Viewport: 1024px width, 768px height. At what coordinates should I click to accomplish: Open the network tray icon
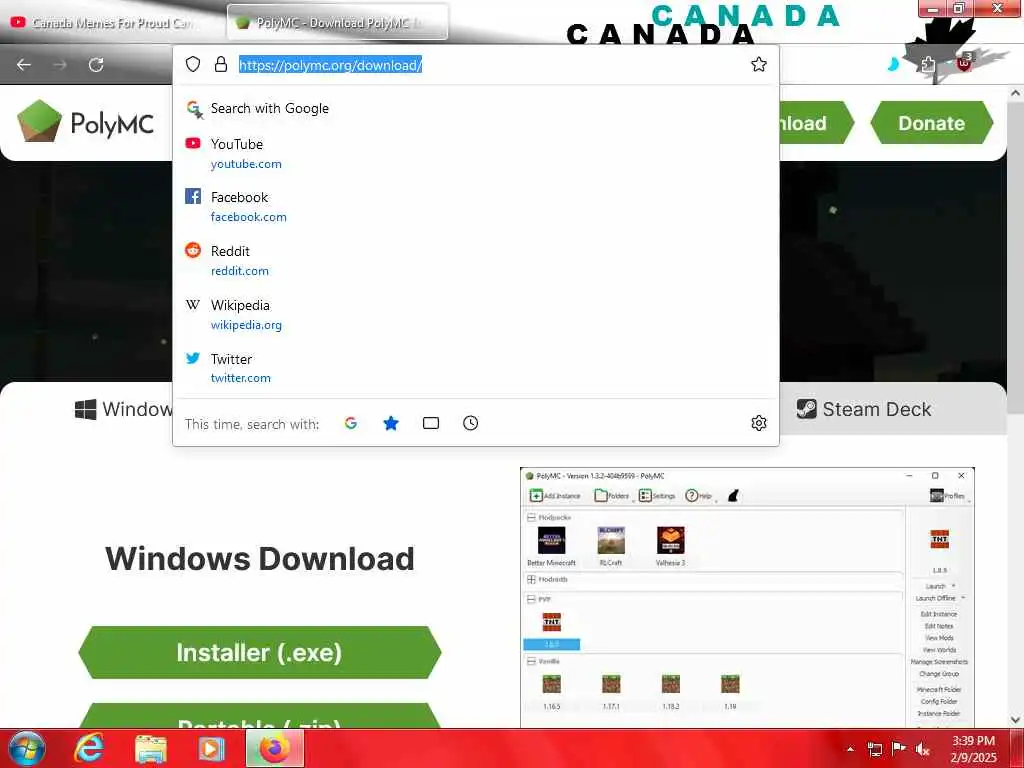point(874,749)
